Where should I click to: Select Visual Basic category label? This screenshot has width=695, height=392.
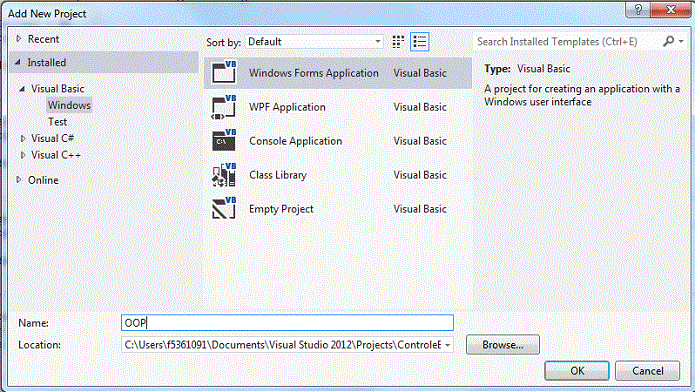point(58,89)
